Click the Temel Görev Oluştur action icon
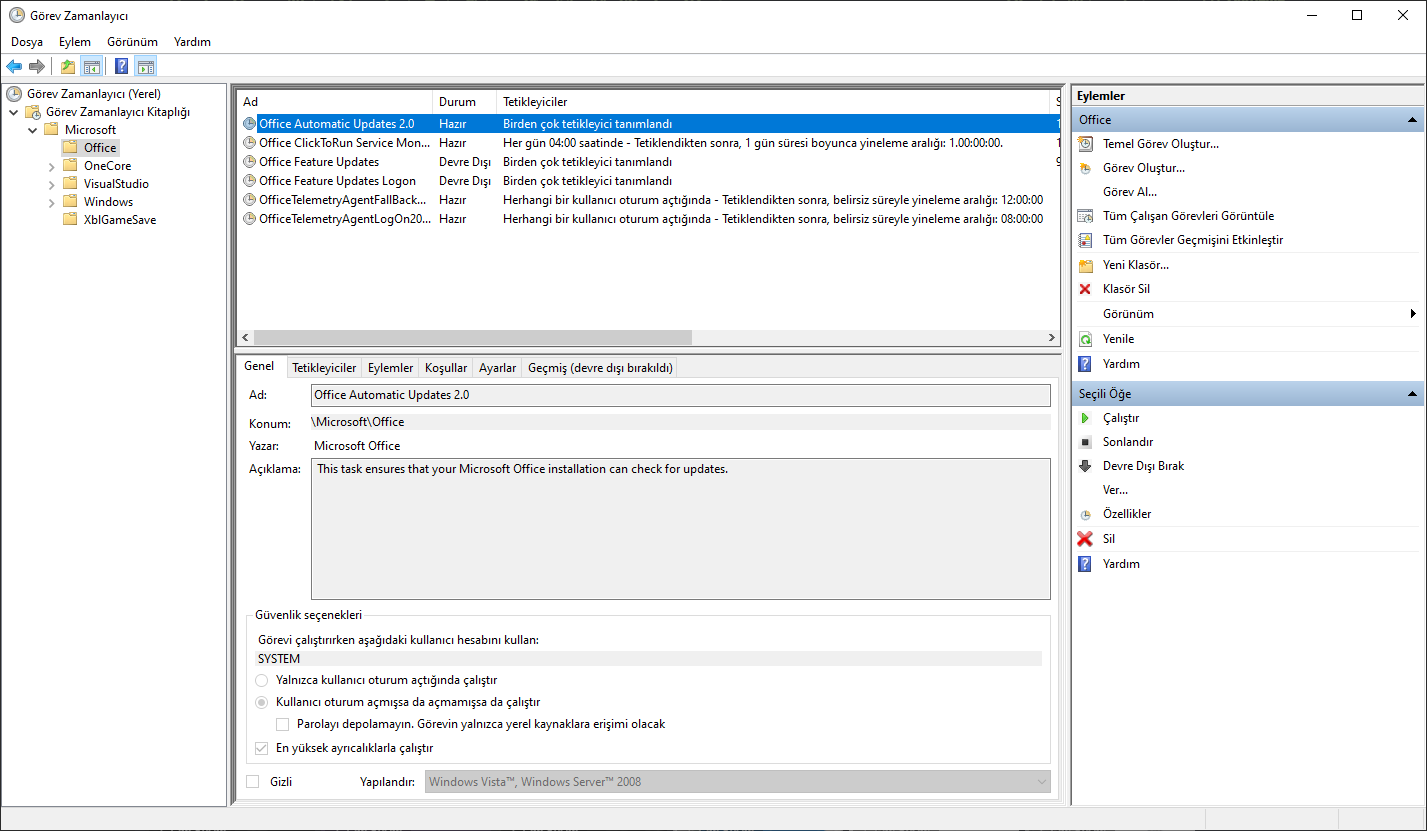Viewport: 1427px width, 831px height. (x=1085, y=144)
